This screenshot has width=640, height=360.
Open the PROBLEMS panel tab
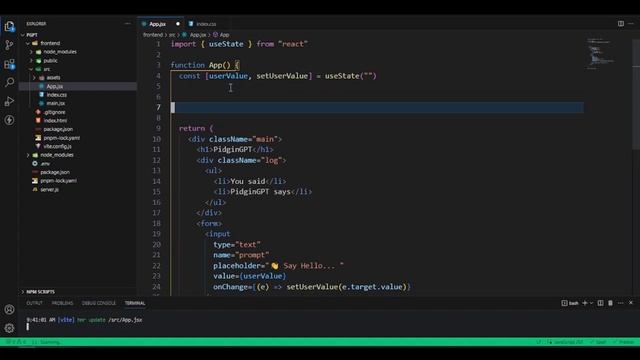point(62,303)
